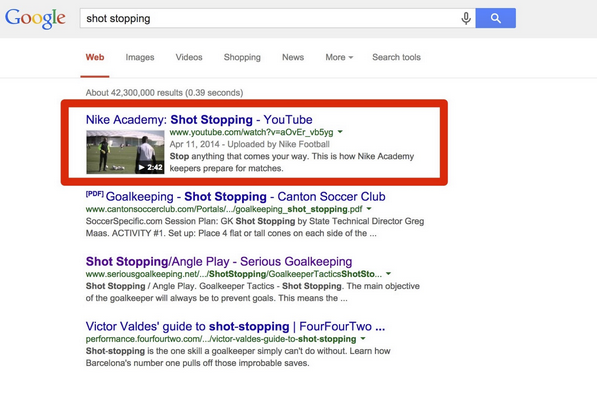This screenshot has height=401, width=598.
Task: Open Victor Valdes' guide FourFourTwo link
Action: (235, 327)
